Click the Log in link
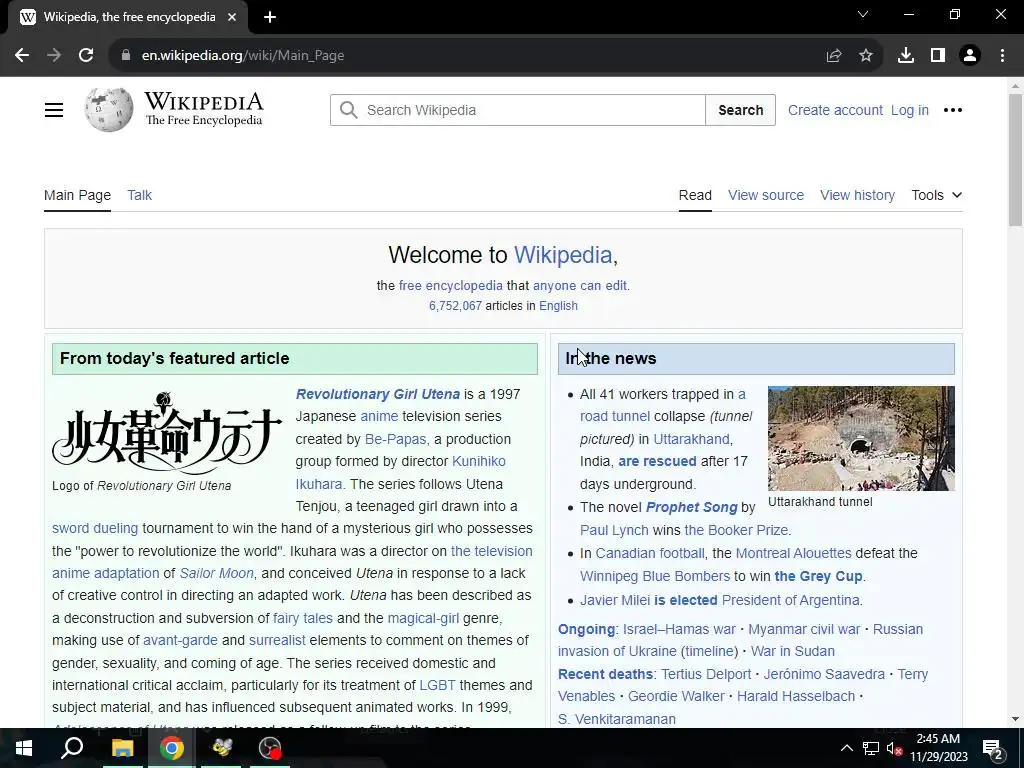Screen dimensions: 1024x768 (909, 110)
